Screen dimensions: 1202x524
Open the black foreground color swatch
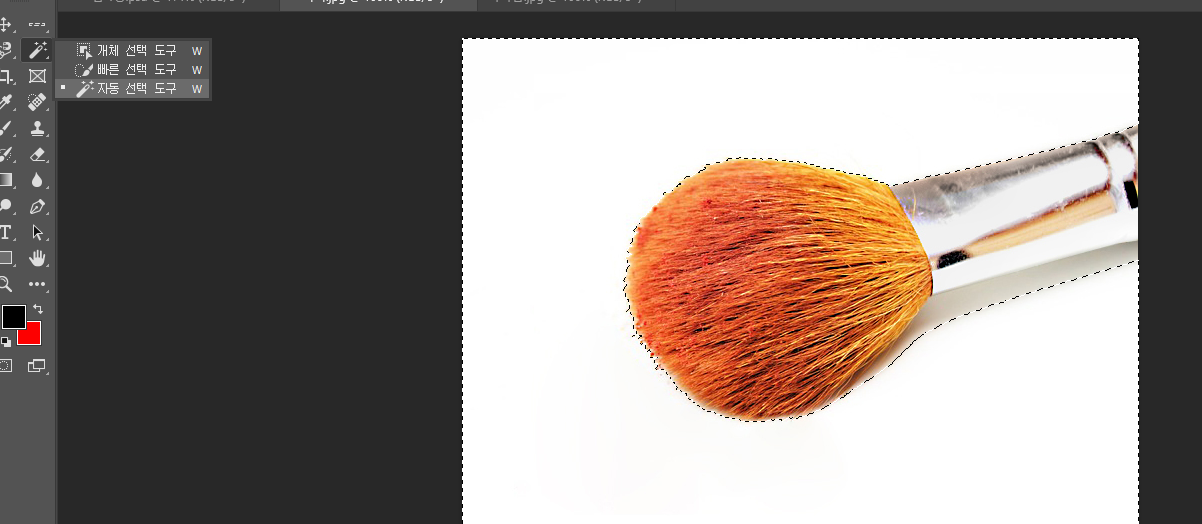(13, 317)
